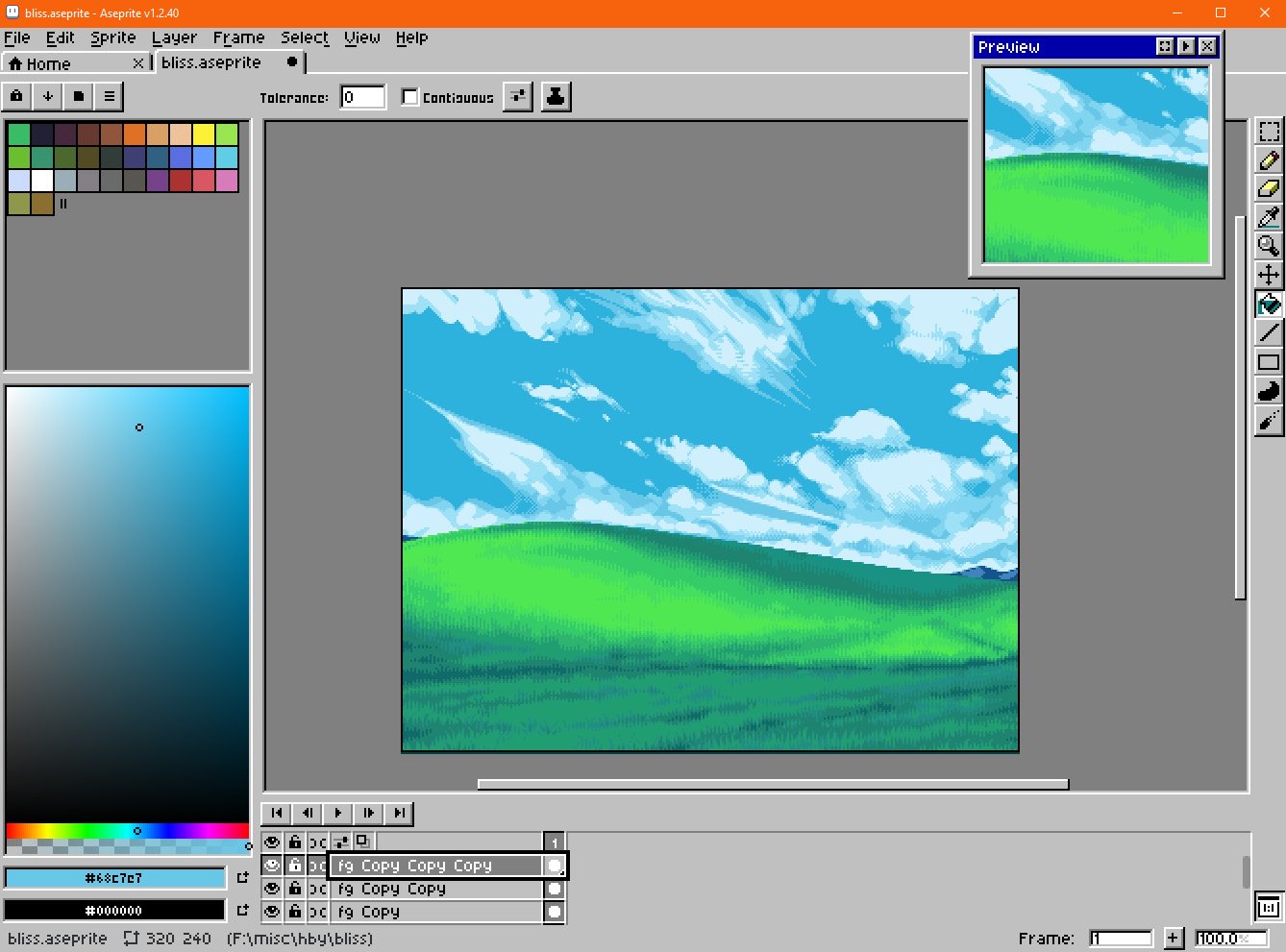
Task: Select the Pencil tool
Action: (1269, 160)
